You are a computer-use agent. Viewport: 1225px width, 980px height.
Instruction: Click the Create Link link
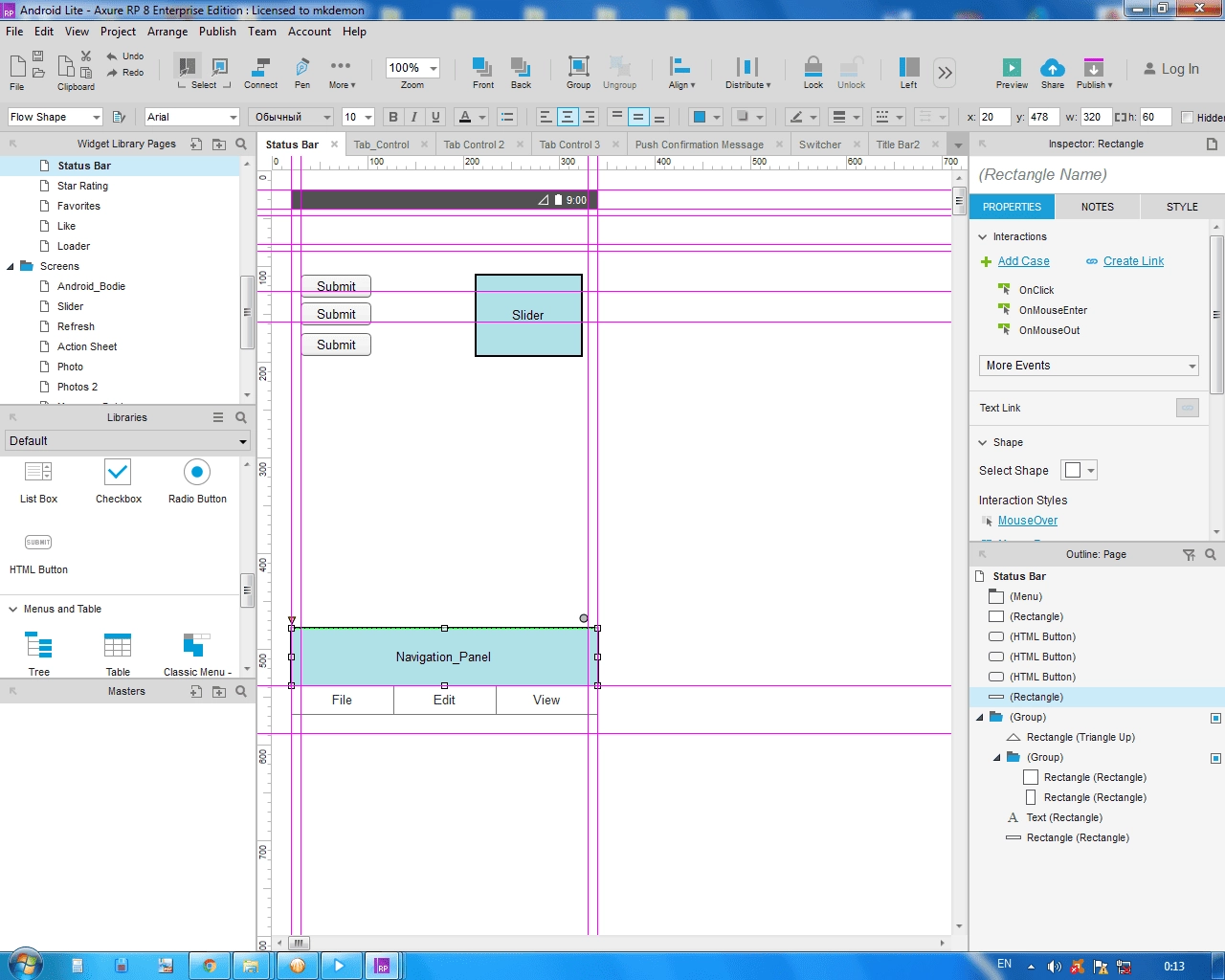1133,261
